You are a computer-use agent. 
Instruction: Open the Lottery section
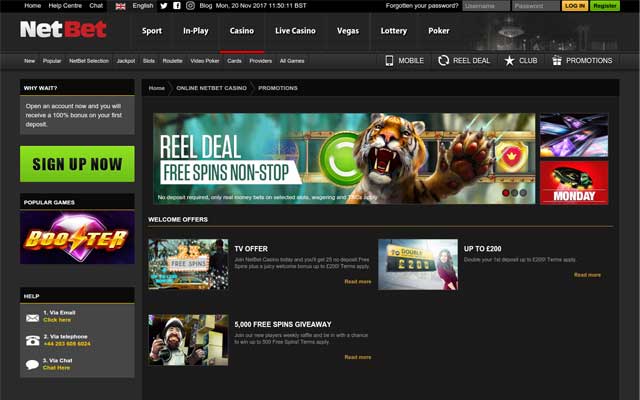click(393, 31)
